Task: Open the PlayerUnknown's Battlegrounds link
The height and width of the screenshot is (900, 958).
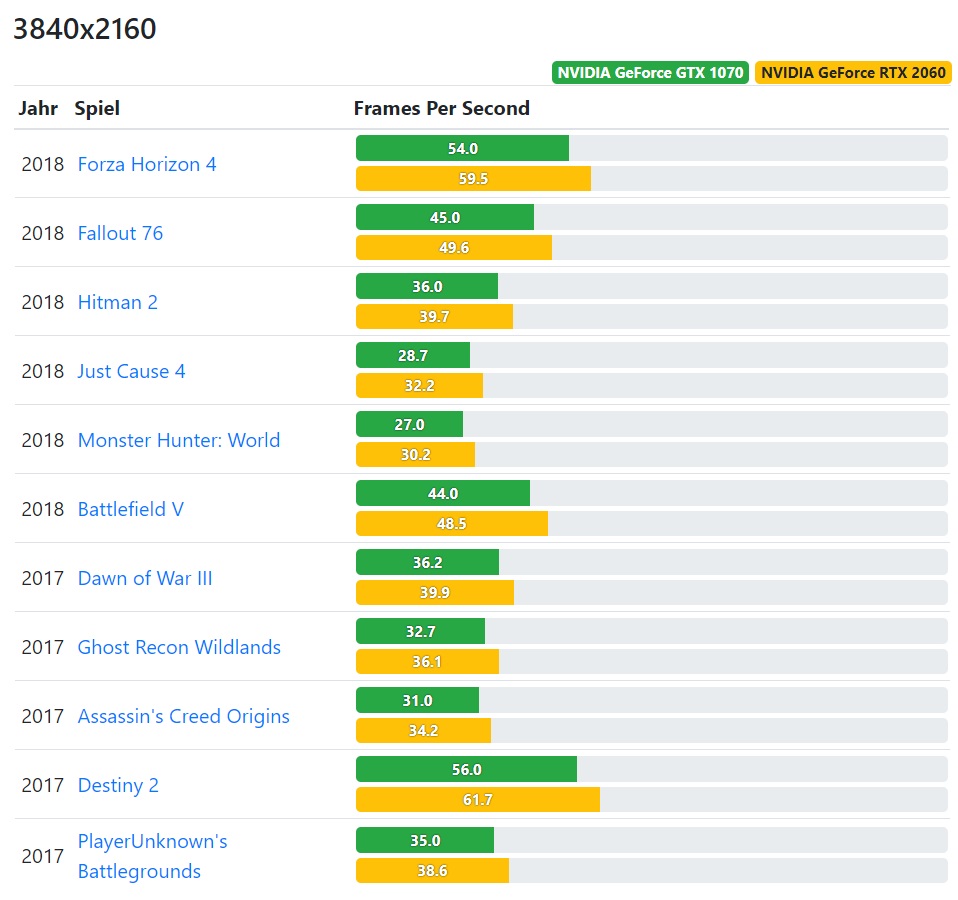Action: tap(153, 857)
